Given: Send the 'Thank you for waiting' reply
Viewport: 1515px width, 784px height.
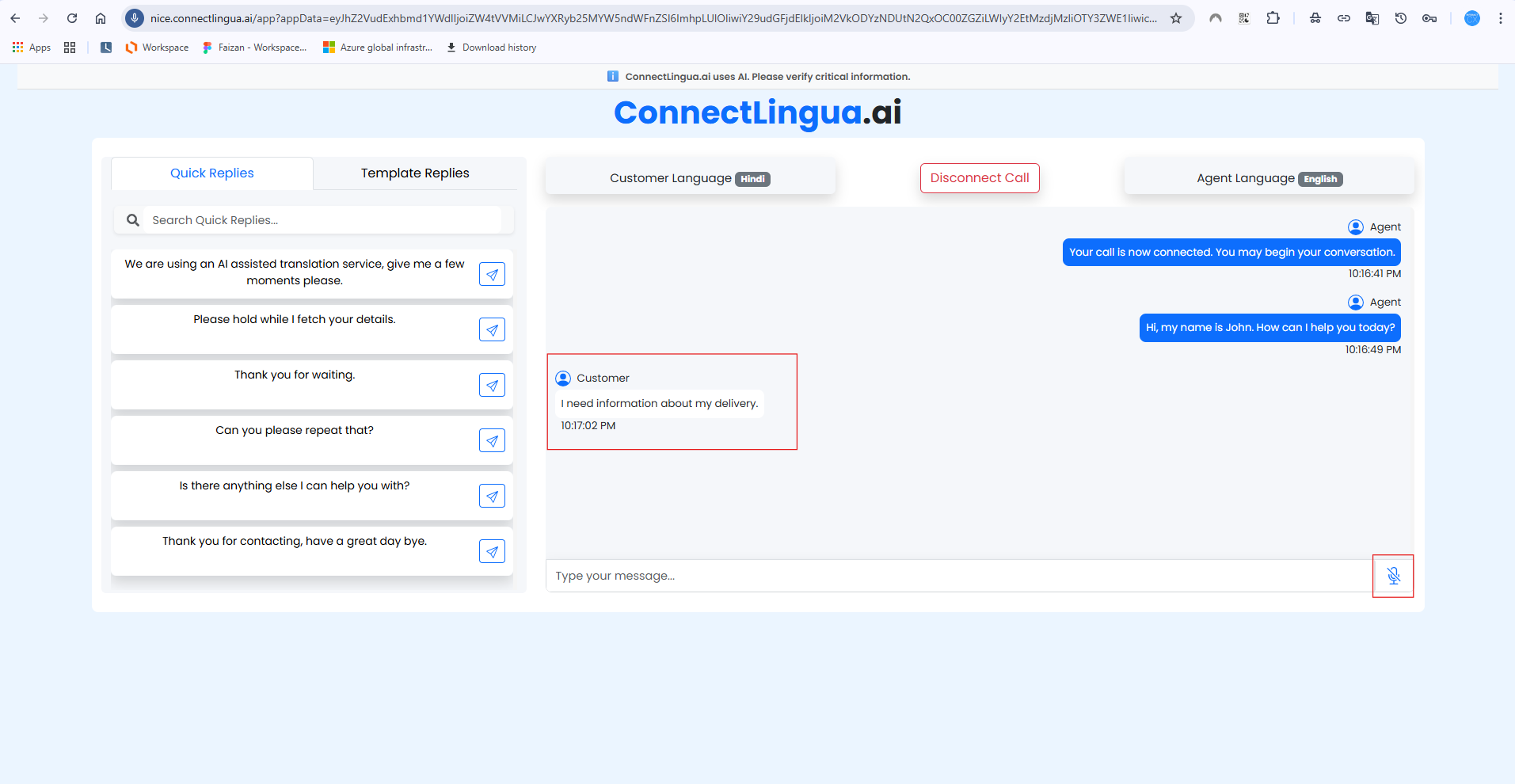Looking at the screenshot, I should [492, 385].
